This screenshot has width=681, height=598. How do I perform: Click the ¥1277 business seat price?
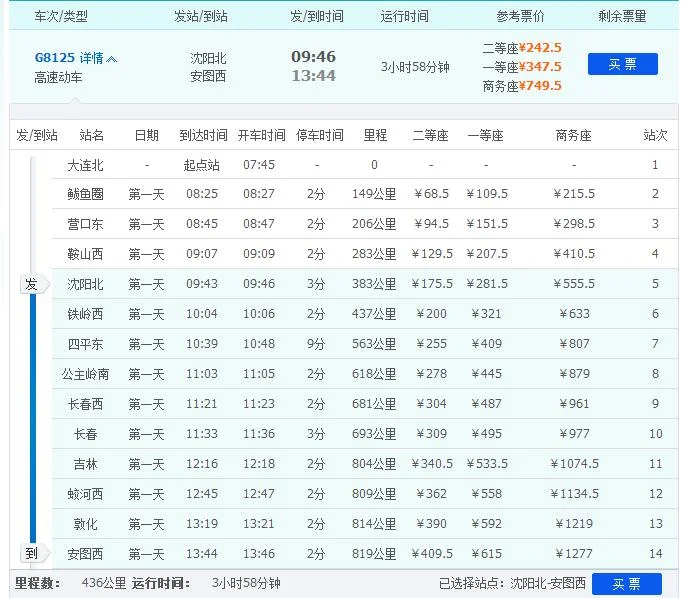574,554
